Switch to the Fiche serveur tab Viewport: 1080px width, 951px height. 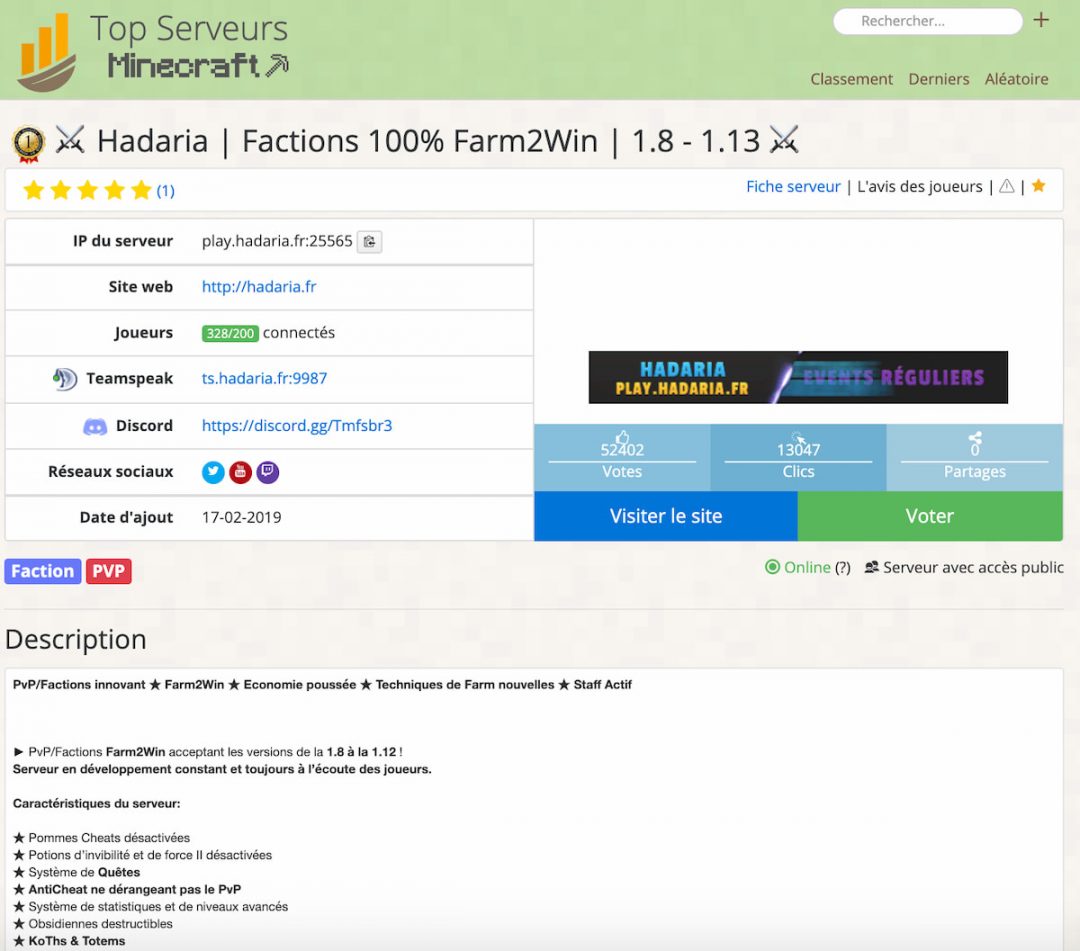coord(793,186)
